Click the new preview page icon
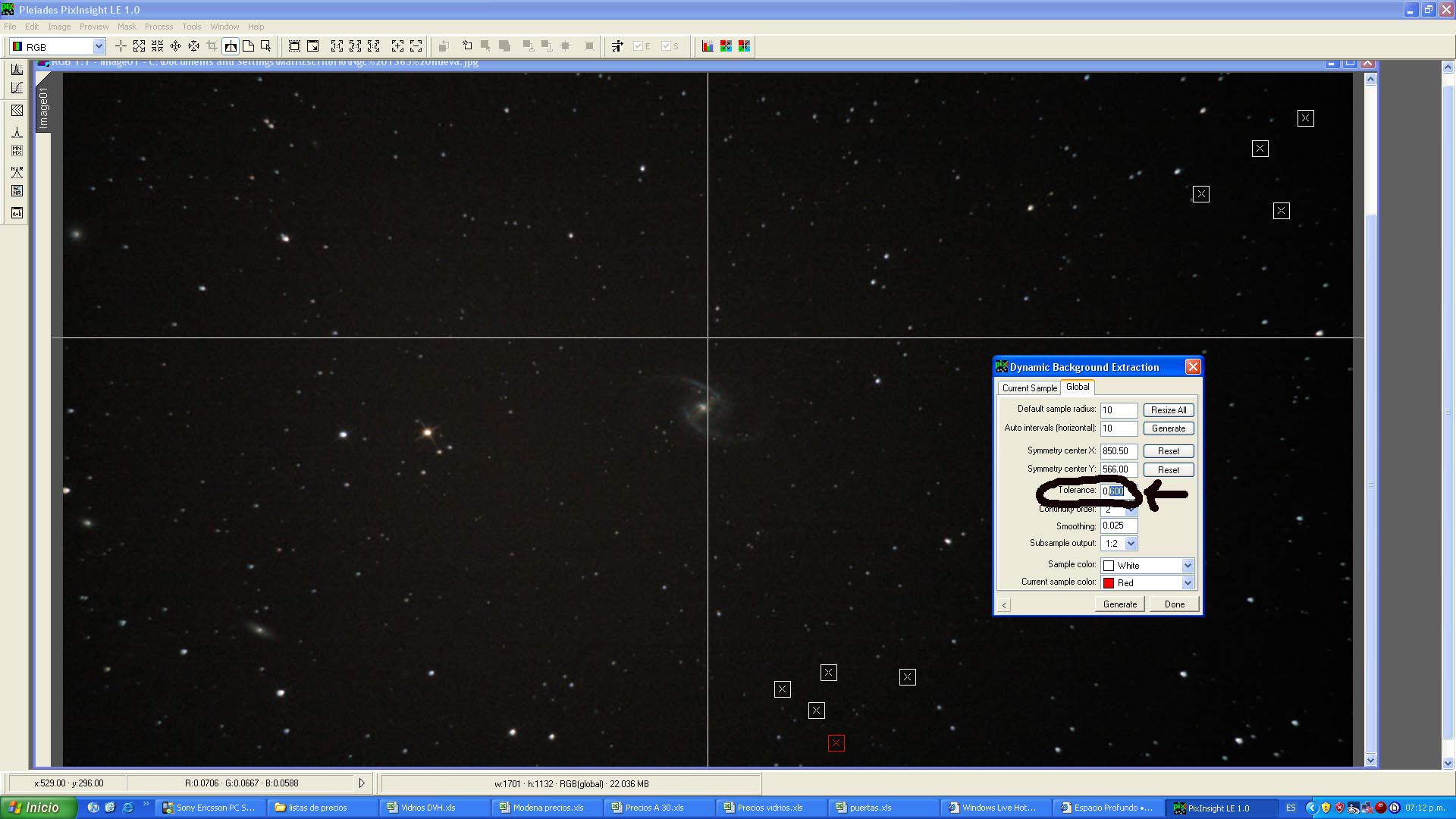This screenshot has width=1456, height=819. pyautogui.click(x=248, y=46)
